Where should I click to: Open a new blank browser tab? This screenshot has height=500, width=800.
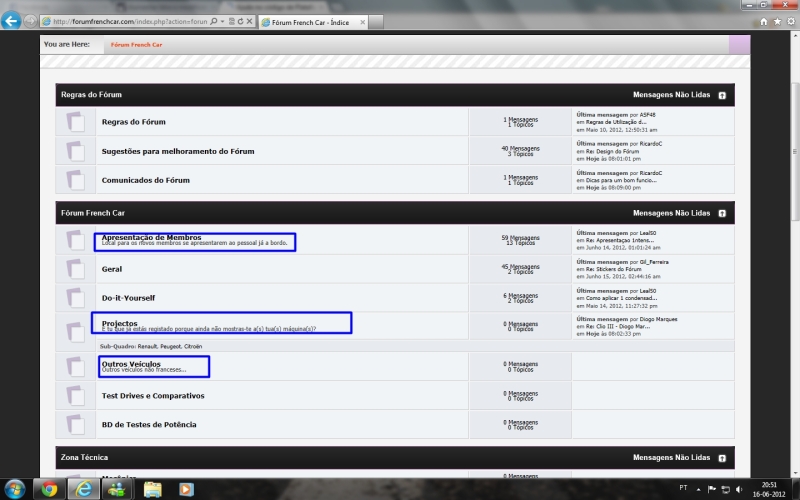[376, 22]
